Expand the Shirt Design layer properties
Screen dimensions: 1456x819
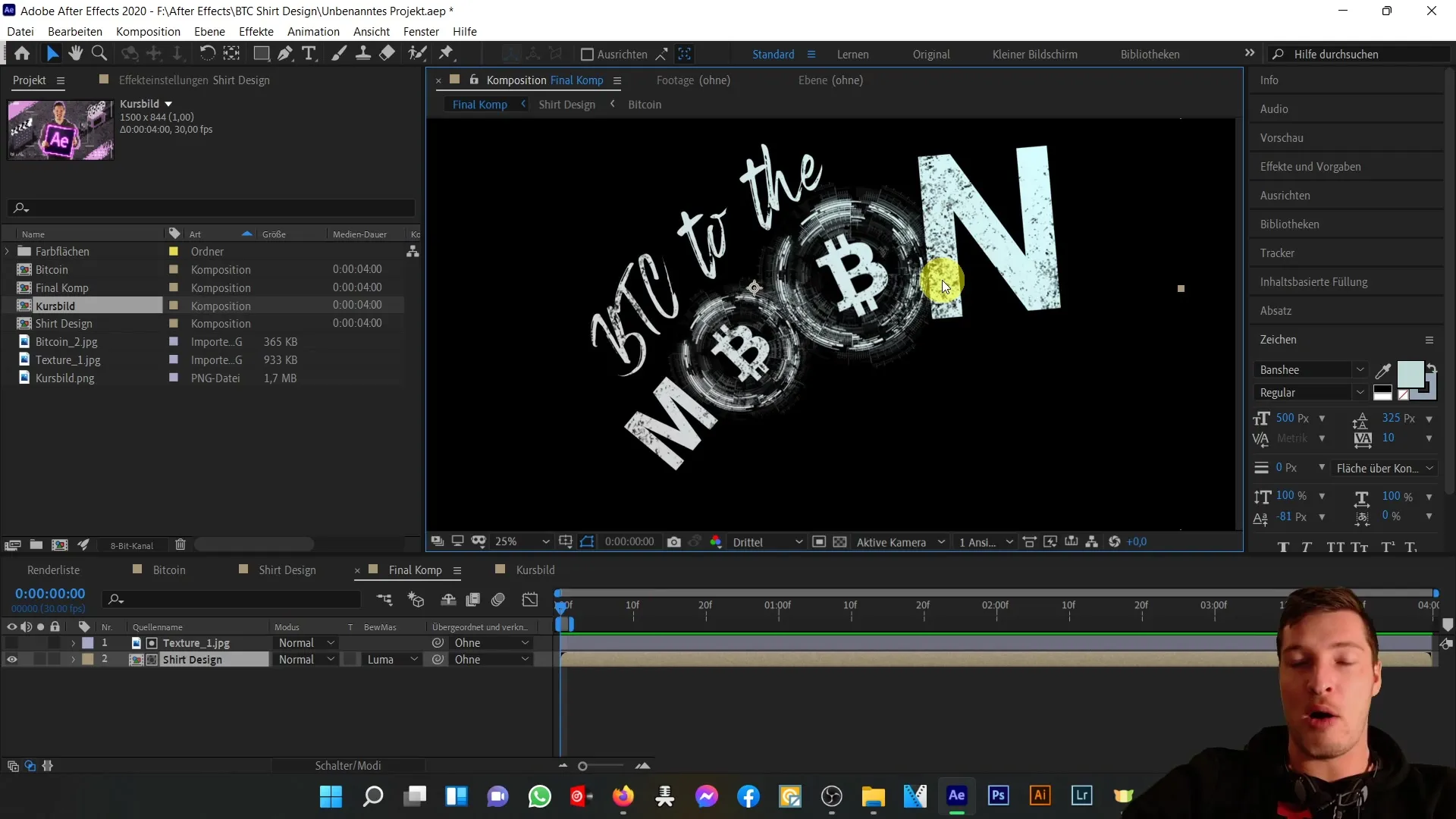pyautogui.click(x=73, y=659)
